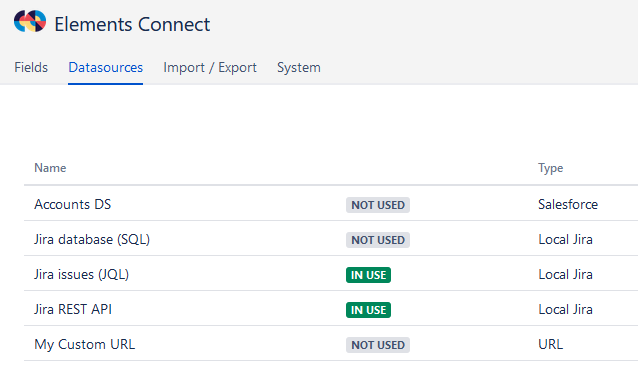Select the Datasources tab

[105, 67]
